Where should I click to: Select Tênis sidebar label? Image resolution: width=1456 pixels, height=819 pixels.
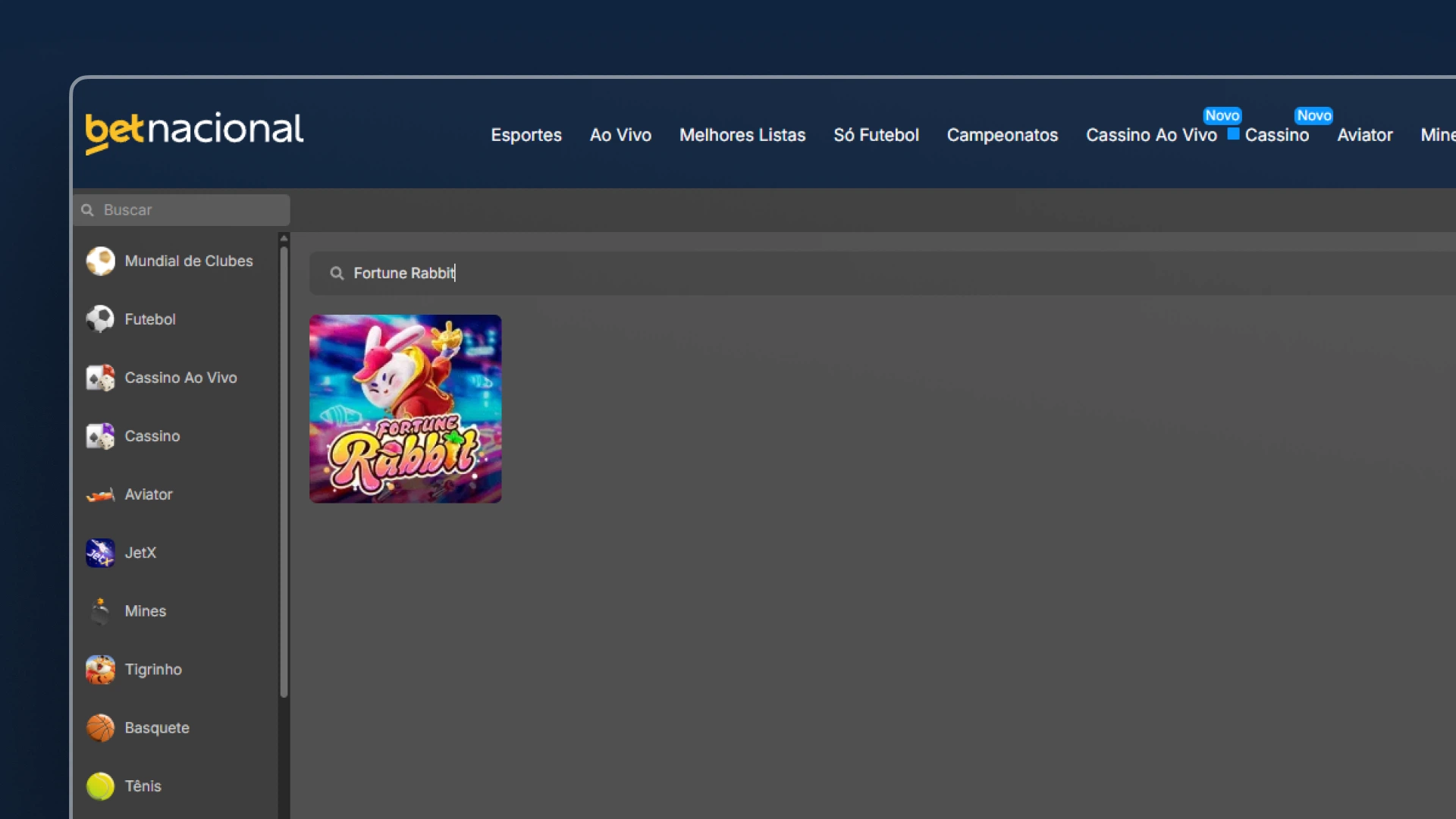point(143,786)
